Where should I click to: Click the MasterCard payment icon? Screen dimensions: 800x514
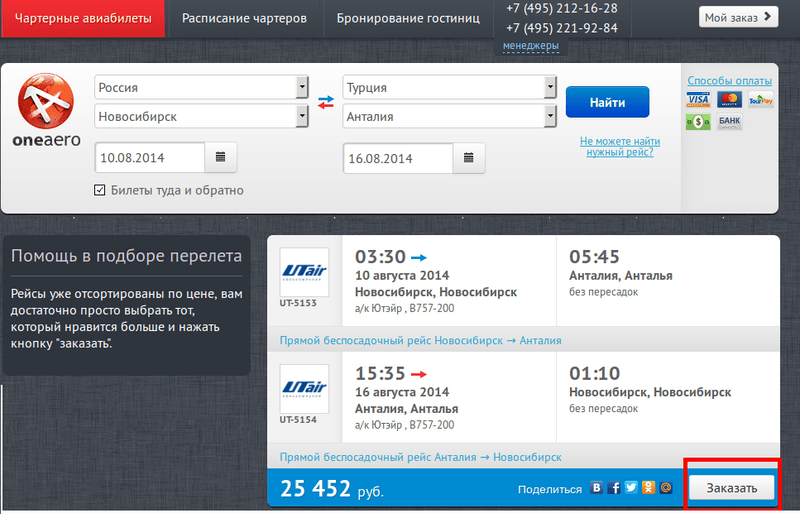(x=729, y=100)
